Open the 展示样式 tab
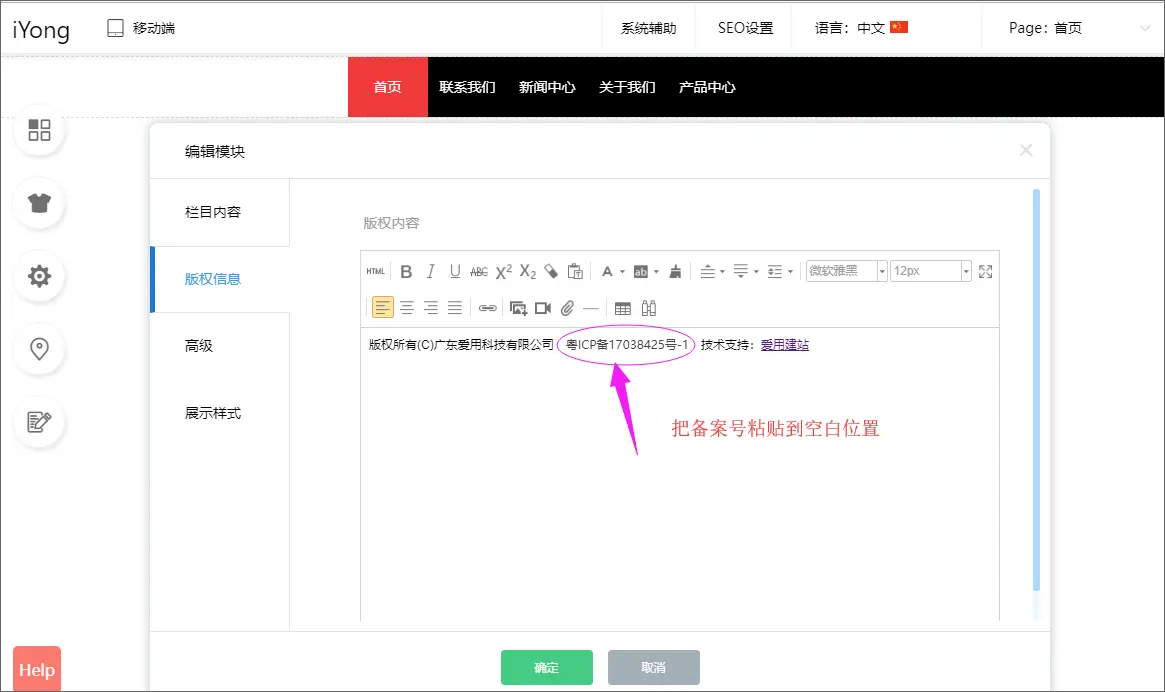 click(x=213, y=413)
